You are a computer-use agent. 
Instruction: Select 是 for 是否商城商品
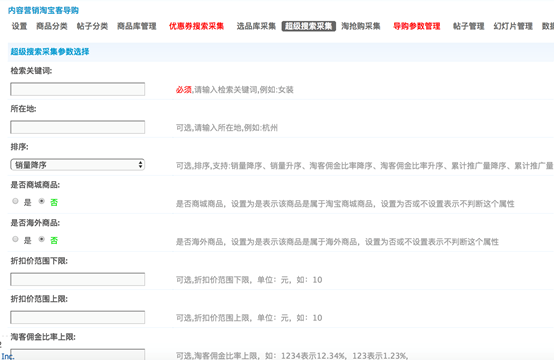pyautogui.click(x=15, y=201)
